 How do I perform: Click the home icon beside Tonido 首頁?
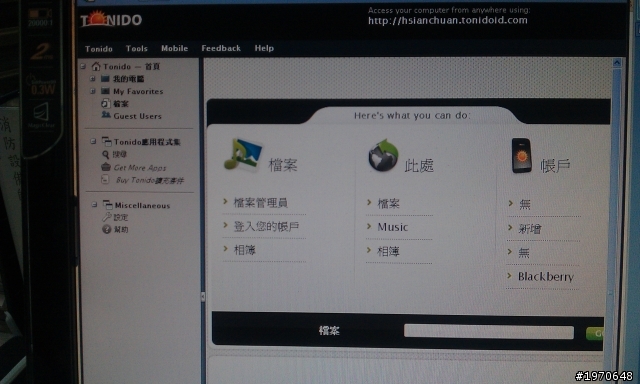96,66
